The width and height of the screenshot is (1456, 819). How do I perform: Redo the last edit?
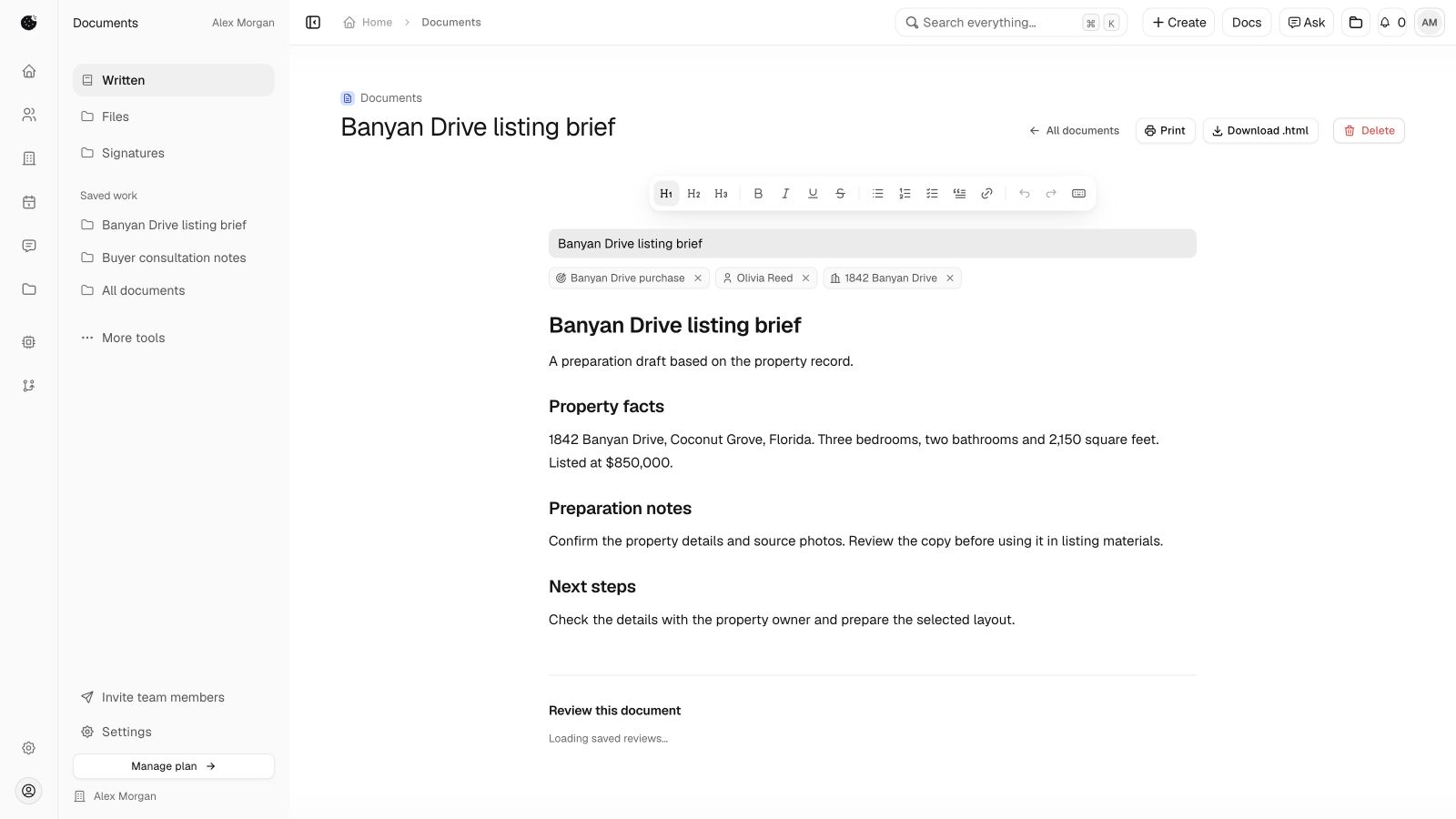[x=1051, y=193]
